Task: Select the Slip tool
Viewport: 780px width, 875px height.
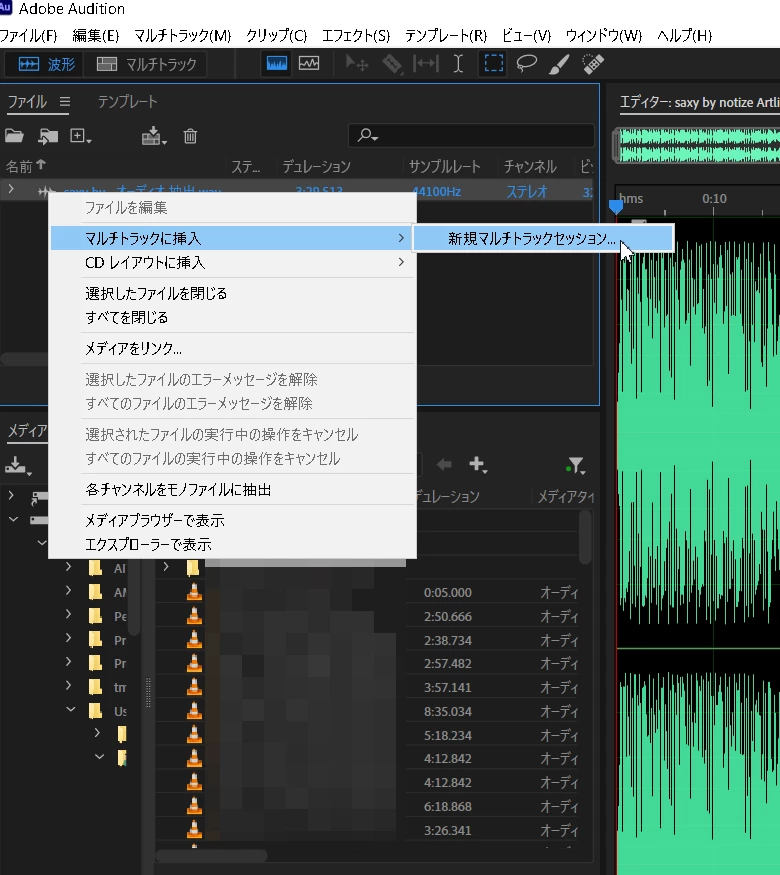Action: pos(426,64)
